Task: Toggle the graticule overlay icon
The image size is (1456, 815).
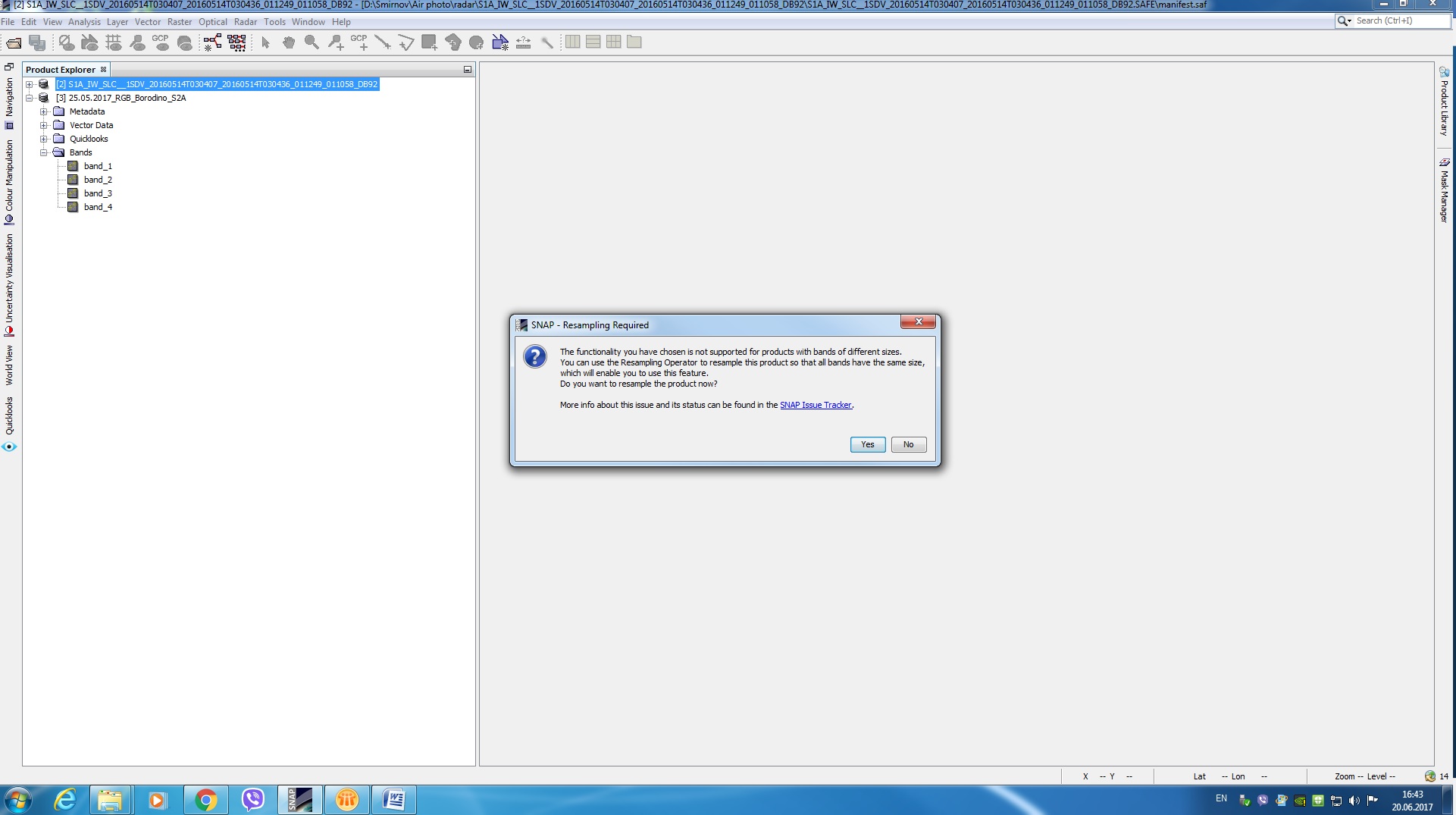Action: (x=114, y=42)
